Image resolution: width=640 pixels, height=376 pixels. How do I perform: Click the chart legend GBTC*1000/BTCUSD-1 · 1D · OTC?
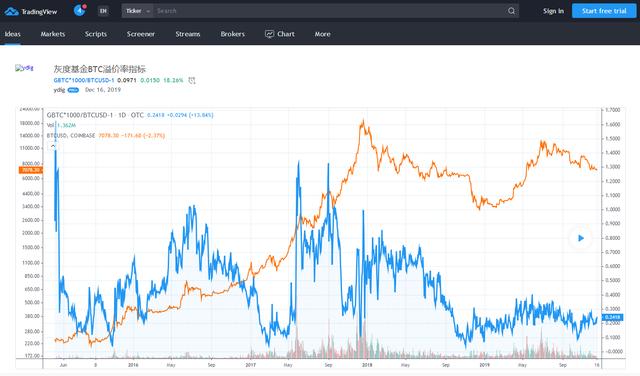click(95, 115)
